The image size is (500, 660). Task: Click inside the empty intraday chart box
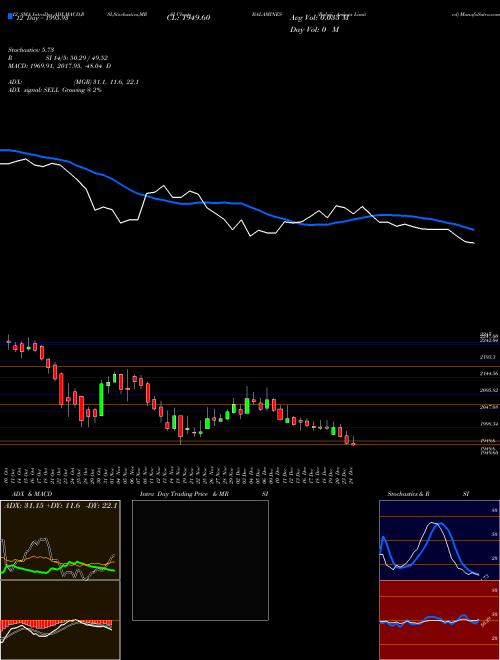point(200,560)
